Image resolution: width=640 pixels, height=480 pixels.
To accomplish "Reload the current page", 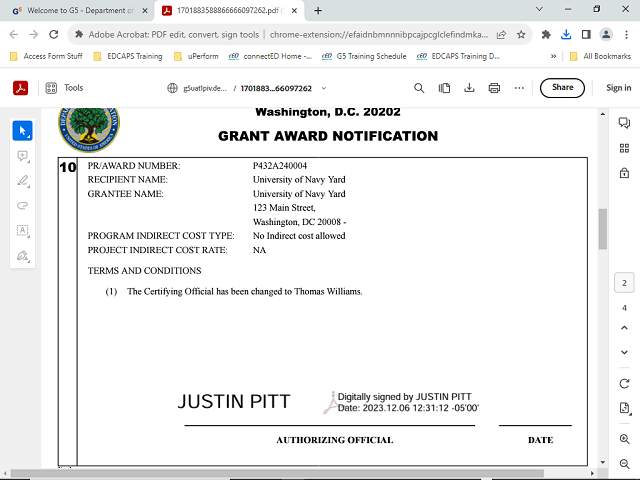I will coord(53,35).
